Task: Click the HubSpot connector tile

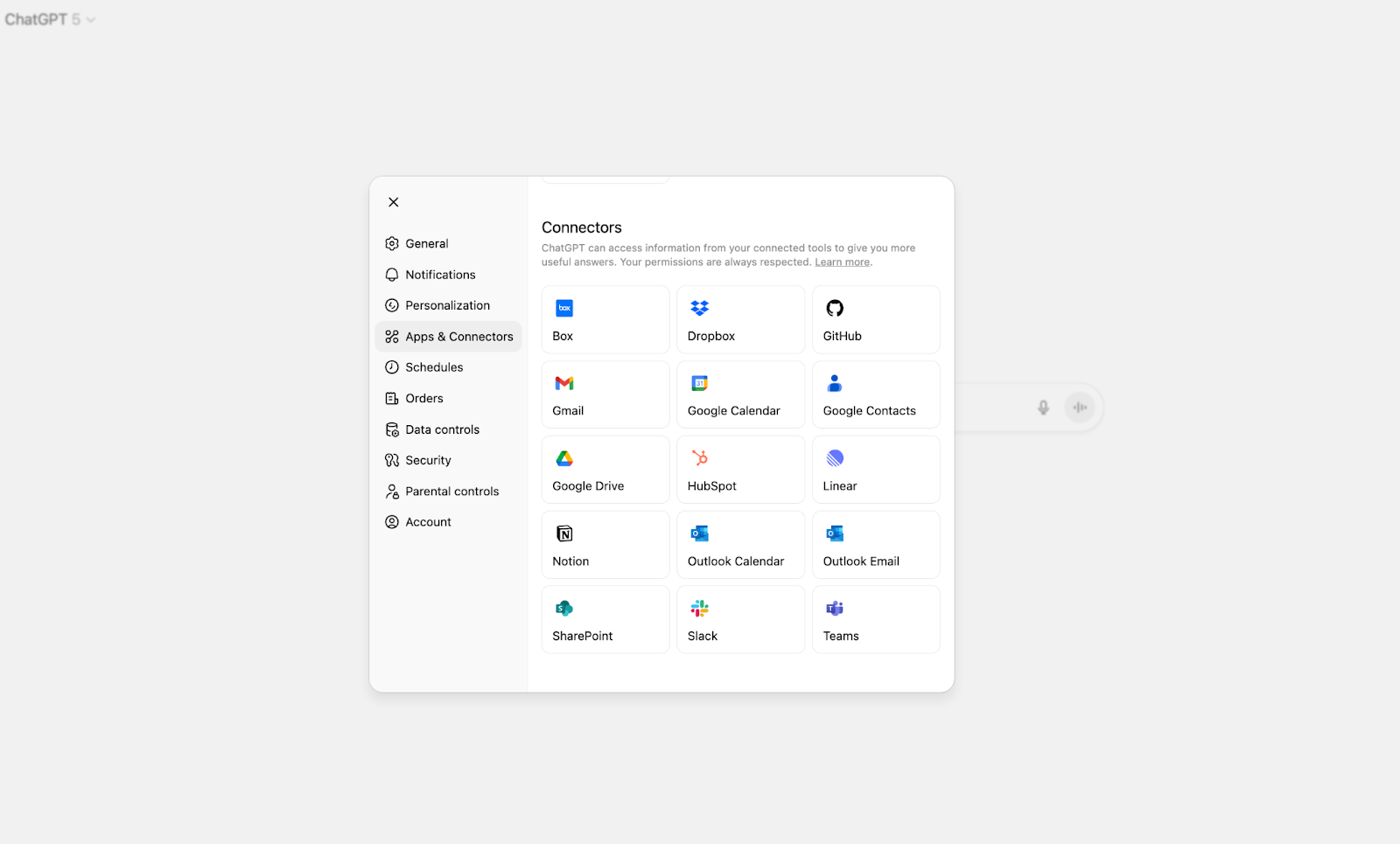Action: [x=739, y=470]
